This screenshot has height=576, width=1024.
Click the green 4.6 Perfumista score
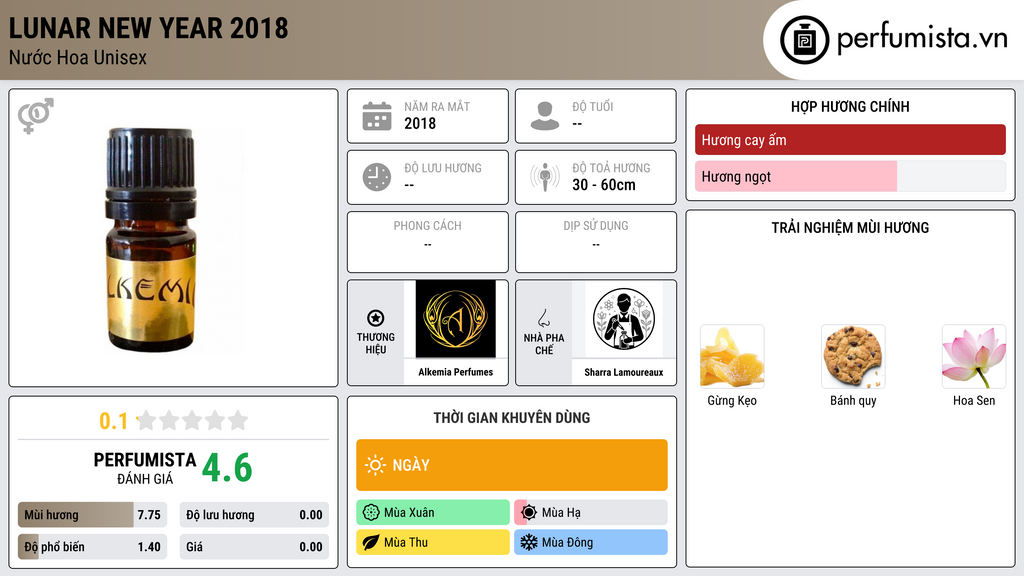click(x=227, y=468)
